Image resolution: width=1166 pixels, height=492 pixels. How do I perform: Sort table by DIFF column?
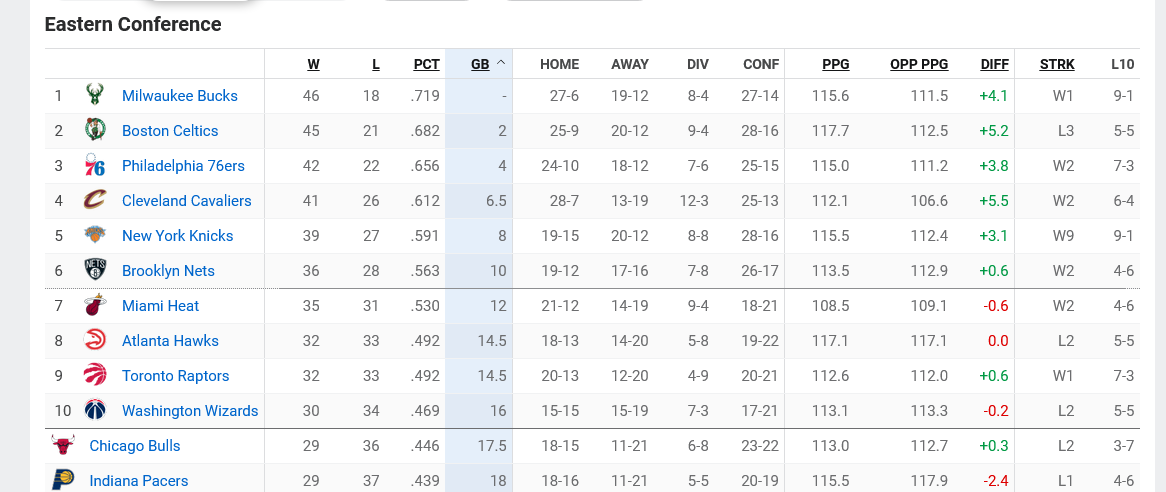click(995, 64)
